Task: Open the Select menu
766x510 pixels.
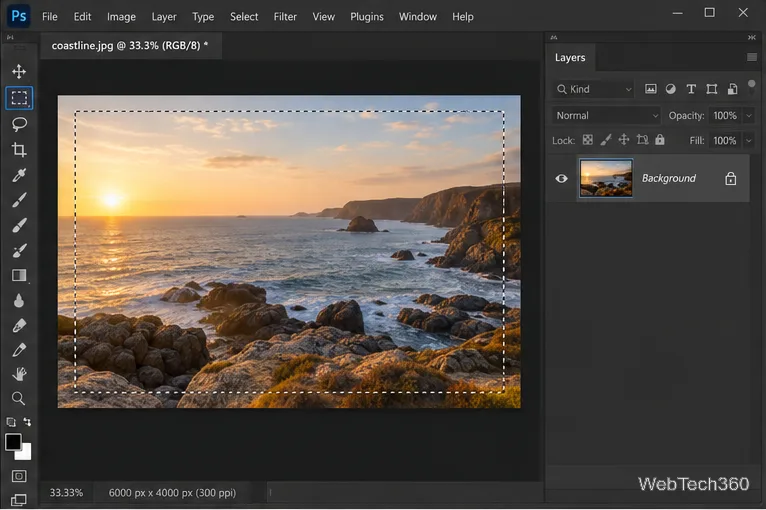Action: click(x=244, y=17)
